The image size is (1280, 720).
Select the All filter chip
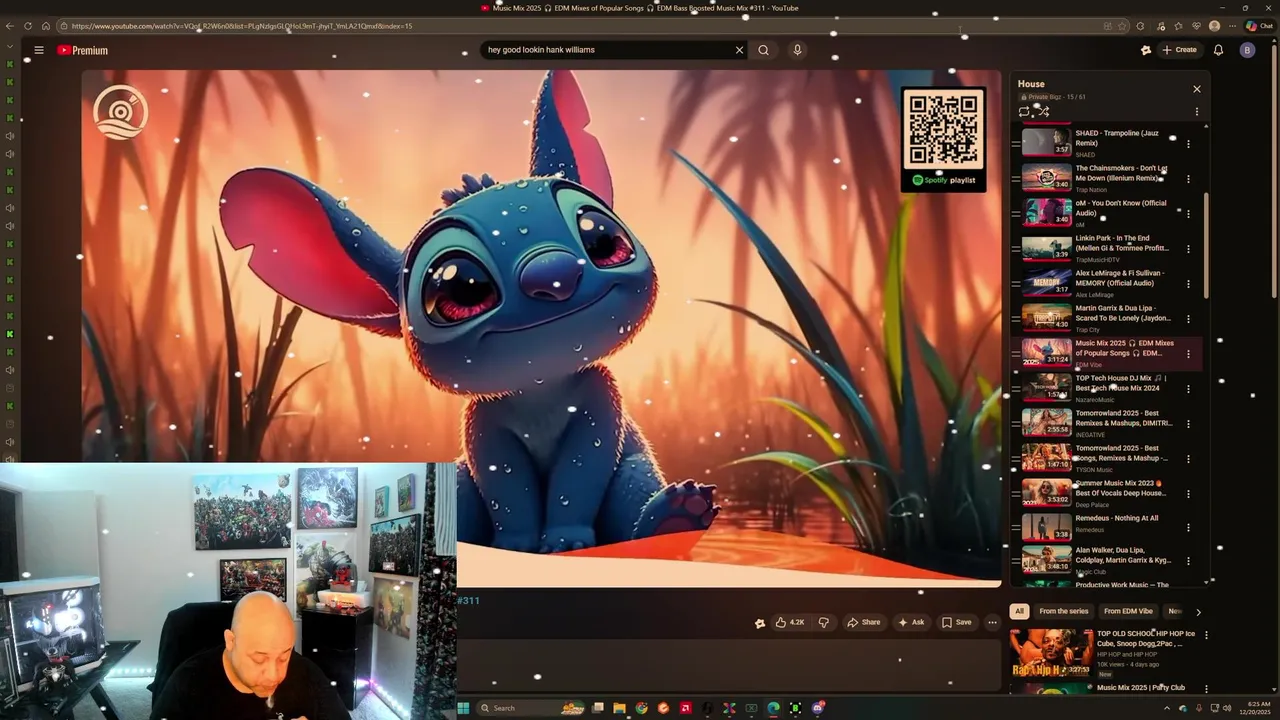click(x=1019, y=611)
